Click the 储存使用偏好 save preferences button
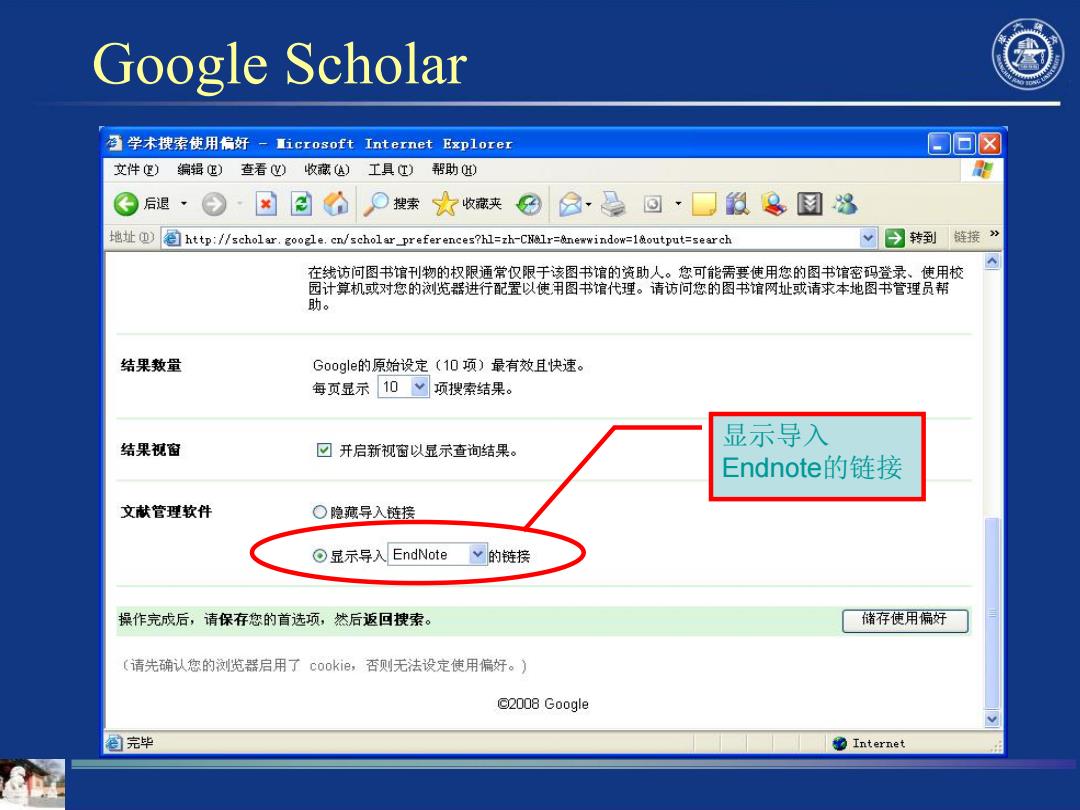This screenshot has height=810, width=1080. (905, 620)
